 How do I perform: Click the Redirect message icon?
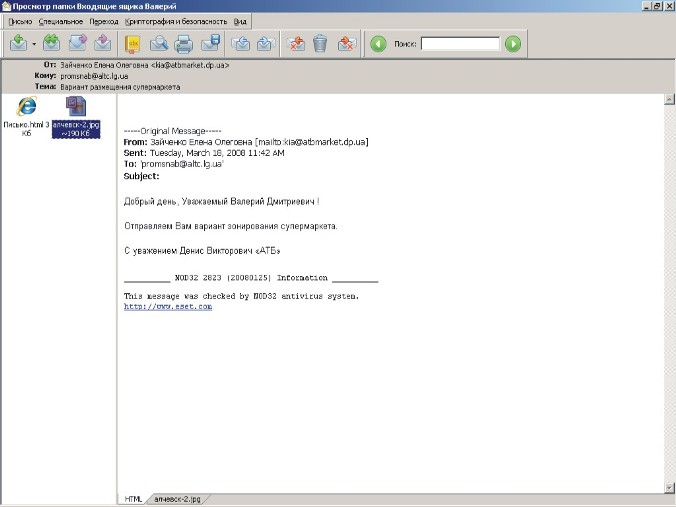coord(103,43)
